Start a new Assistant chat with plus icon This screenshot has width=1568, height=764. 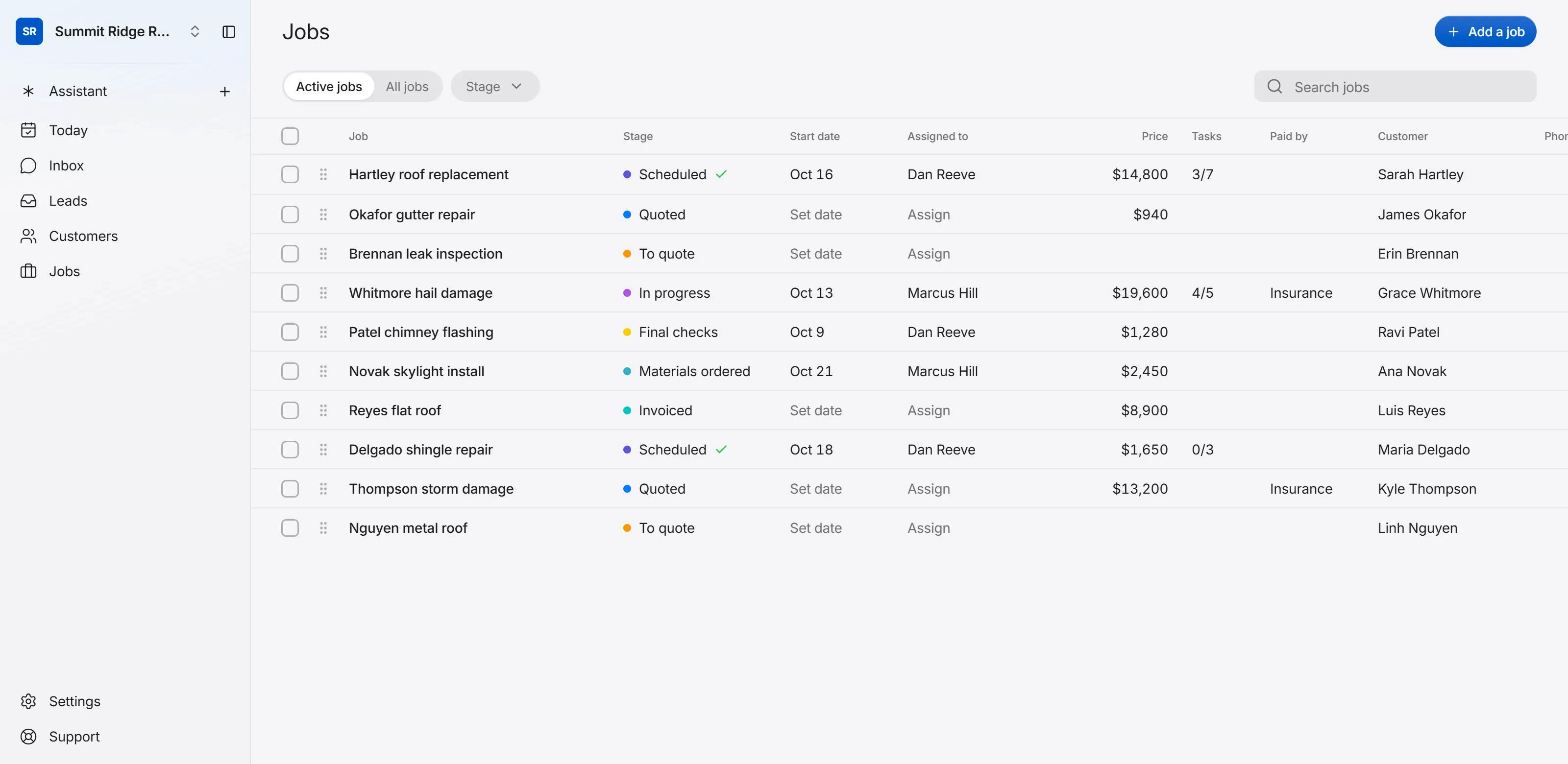[x=224, y=91]
